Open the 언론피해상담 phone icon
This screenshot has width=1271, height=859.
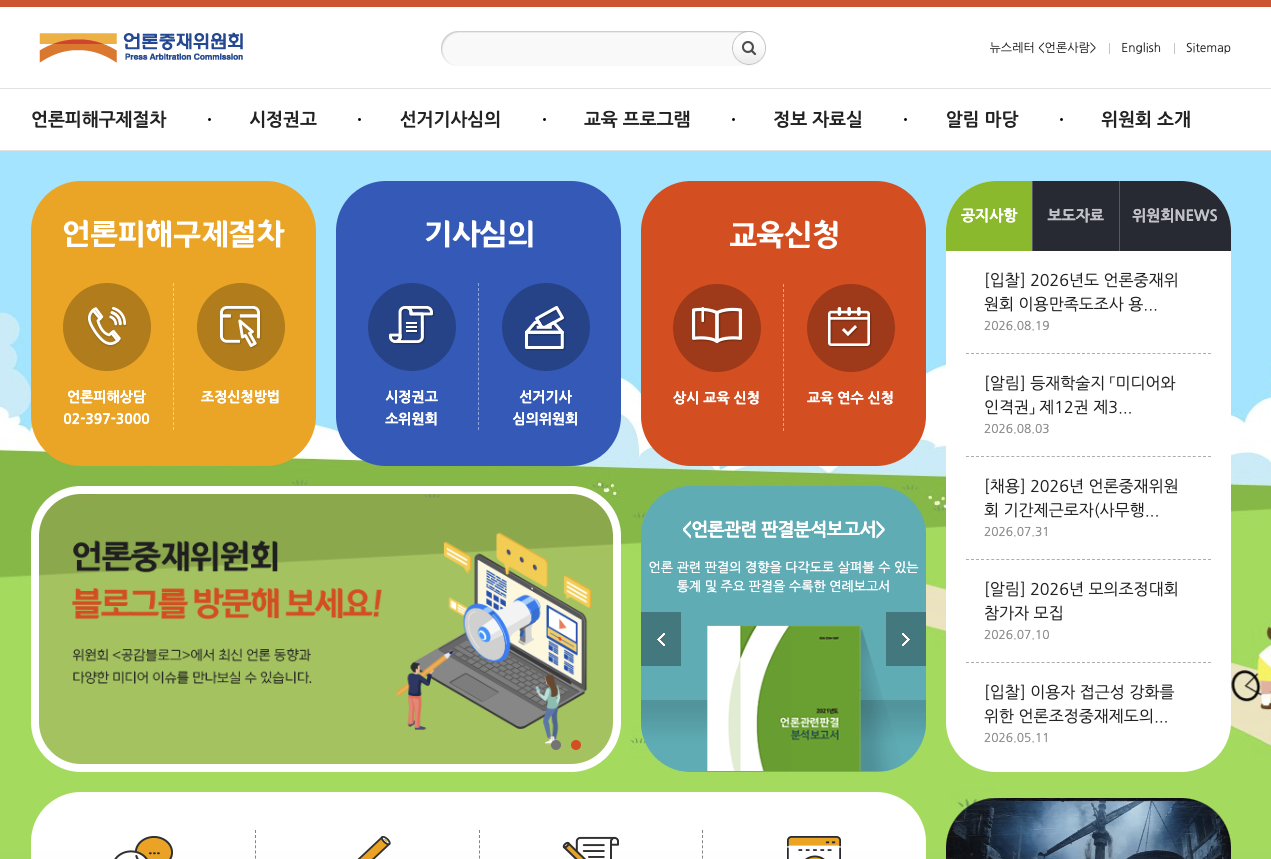(107, 327)
